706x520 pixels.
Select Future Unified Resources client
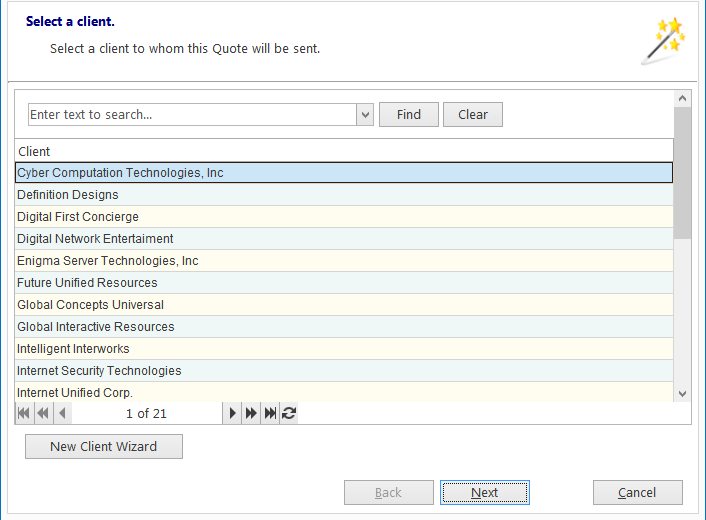click(x=344, y=283)
